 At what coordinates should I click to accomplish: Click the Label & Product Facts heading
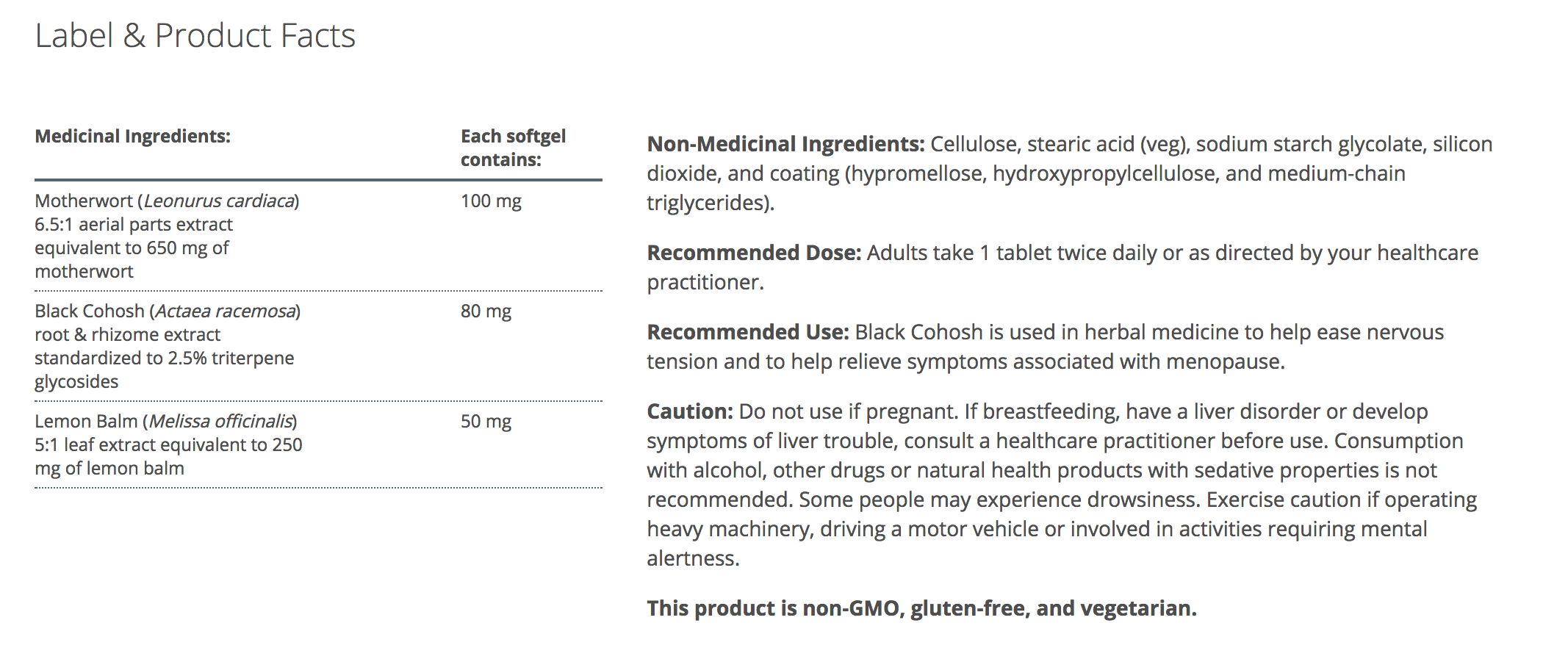point(195,36)
